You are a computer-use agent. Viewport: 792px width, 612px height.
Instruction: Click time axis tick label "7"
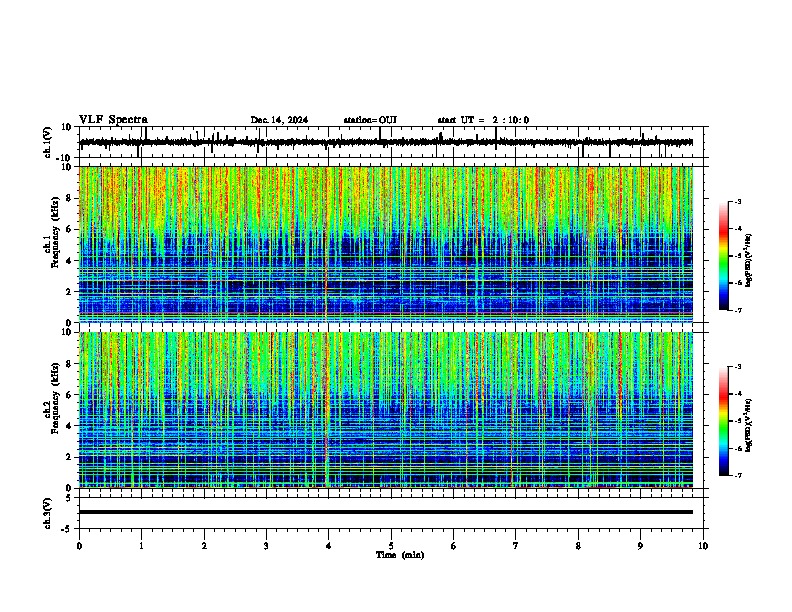[x=516, y=545]
